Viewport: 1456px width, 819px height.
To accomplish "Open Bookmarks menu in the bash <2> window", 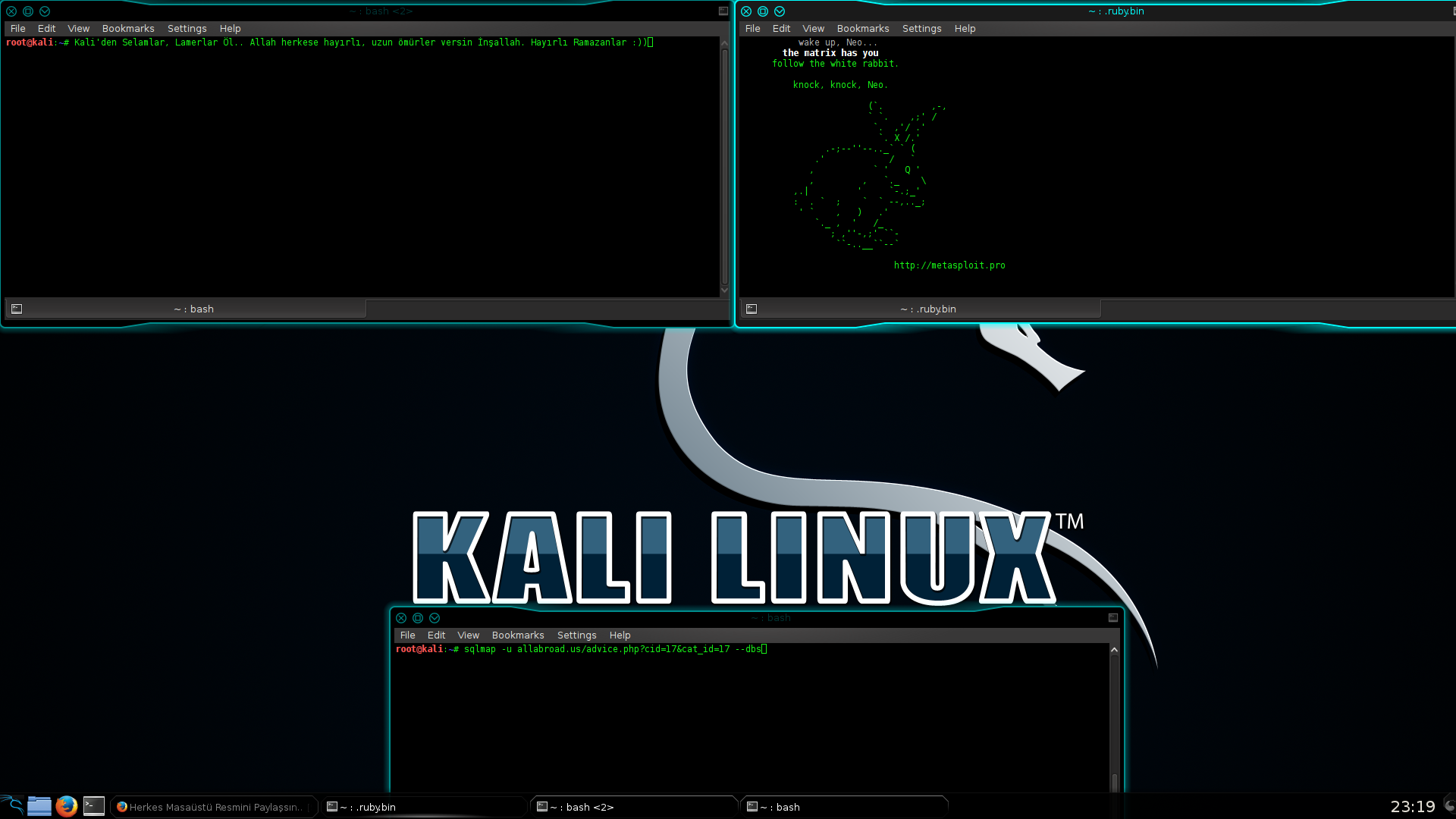I will (x=128, y=29).
